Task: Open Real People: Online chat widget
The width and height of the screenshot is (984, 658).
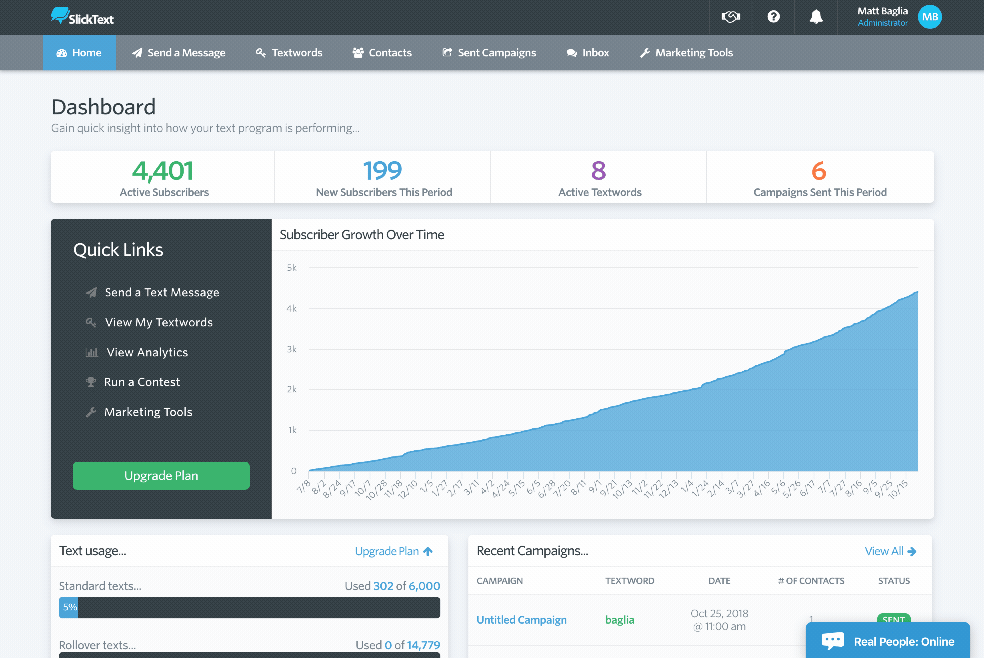Action: coord(888,640)
